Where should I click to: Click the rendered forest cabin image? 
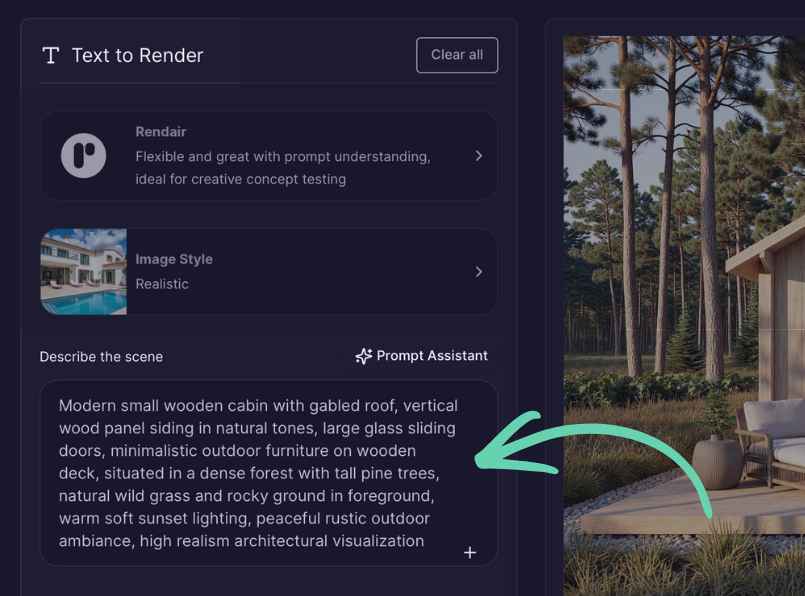(x=684, y=315)
